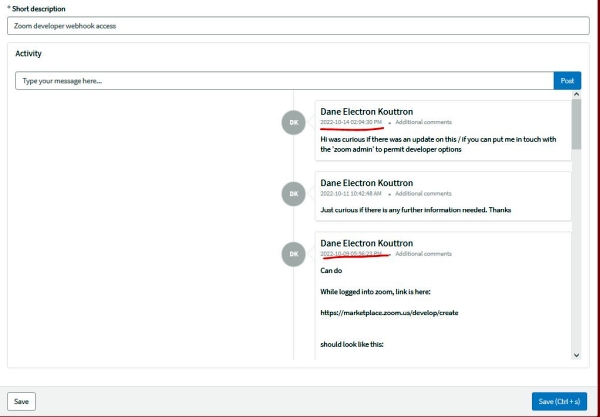600x417 pixels.
Task: Click the activity scrollbar thumb
Action: coord(576,124)
